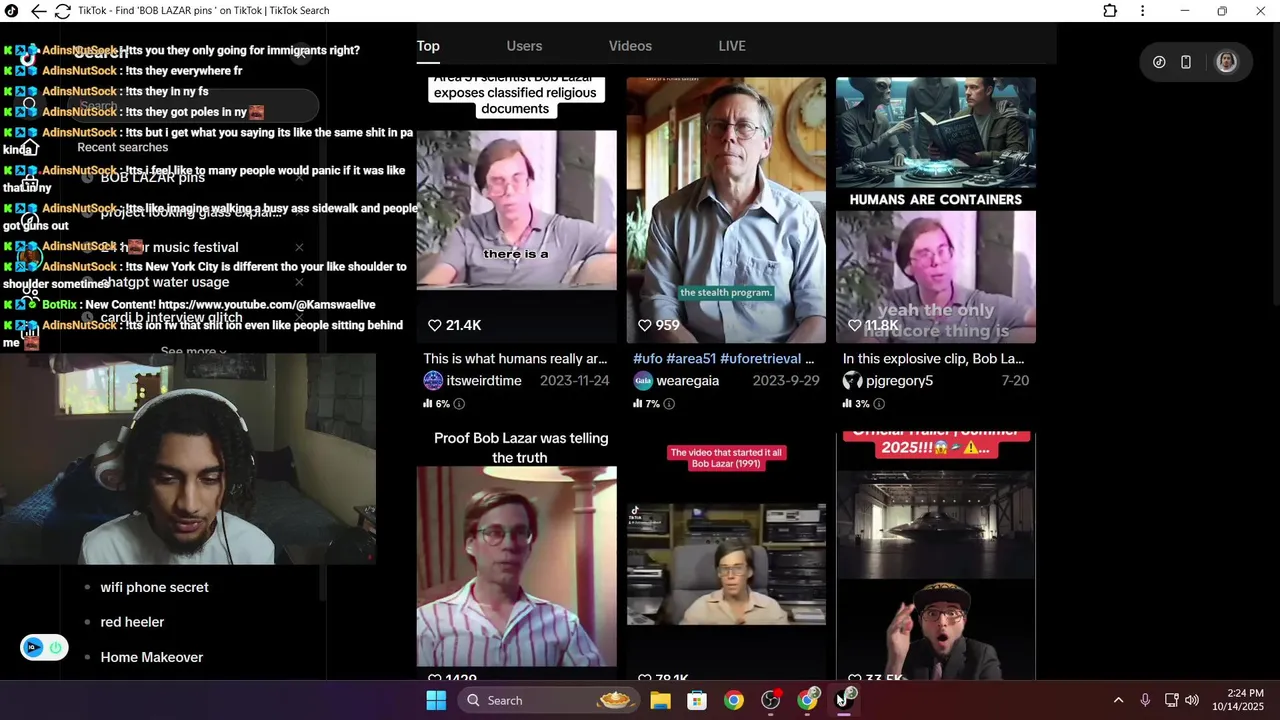Click the info icon next to 3%
This screenshot has height=720, width=1280.
tap(879, 404)
